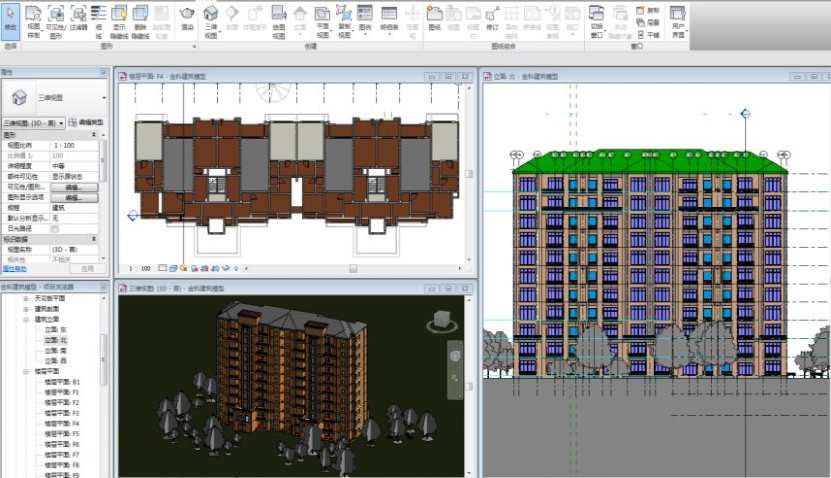The image size is (831, 478).
Task: Open User Interface (用户界面) dropdown
Action: 678,22
